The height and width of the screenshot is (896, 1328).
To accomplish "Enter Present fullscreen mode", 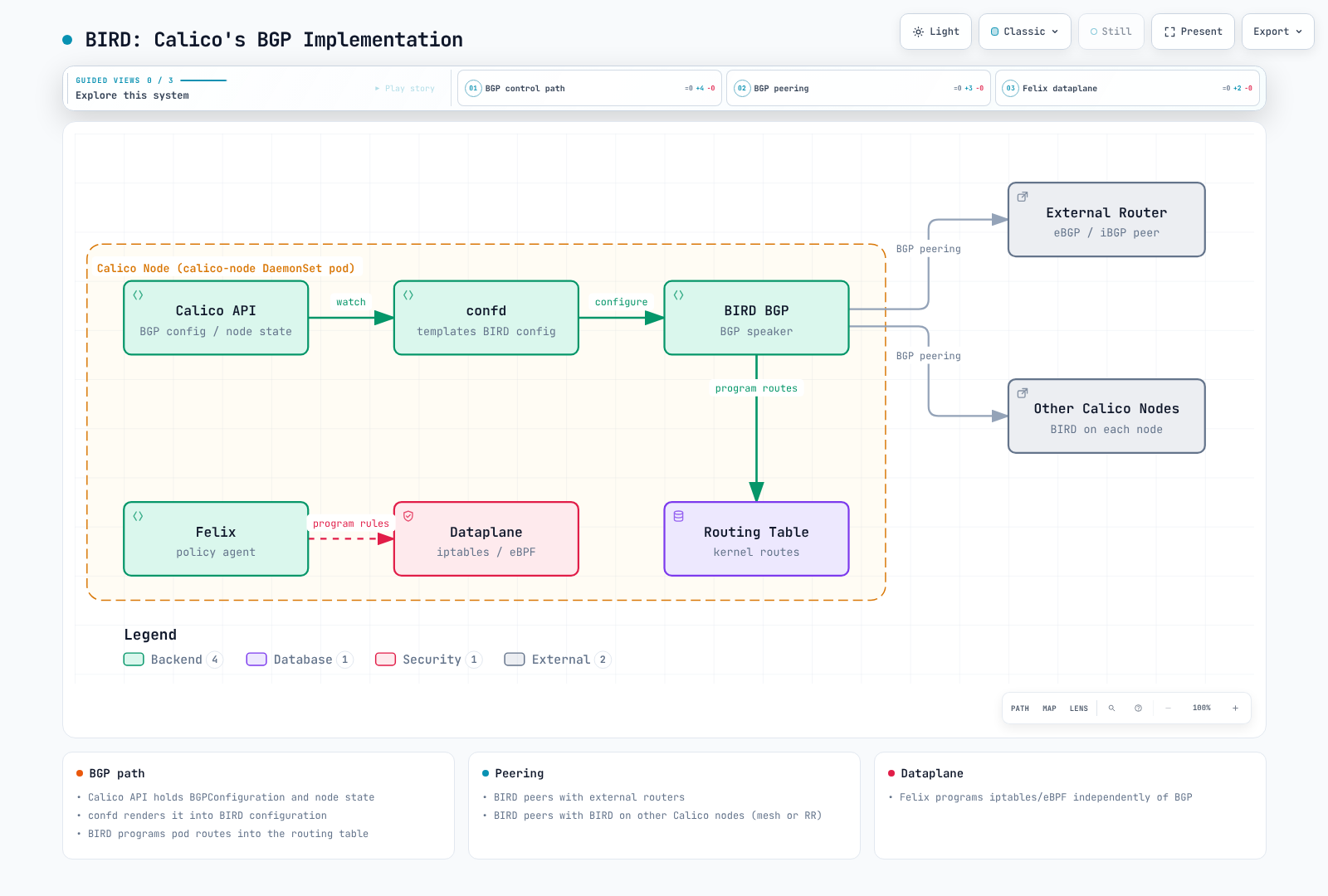I will [1193, 32].
